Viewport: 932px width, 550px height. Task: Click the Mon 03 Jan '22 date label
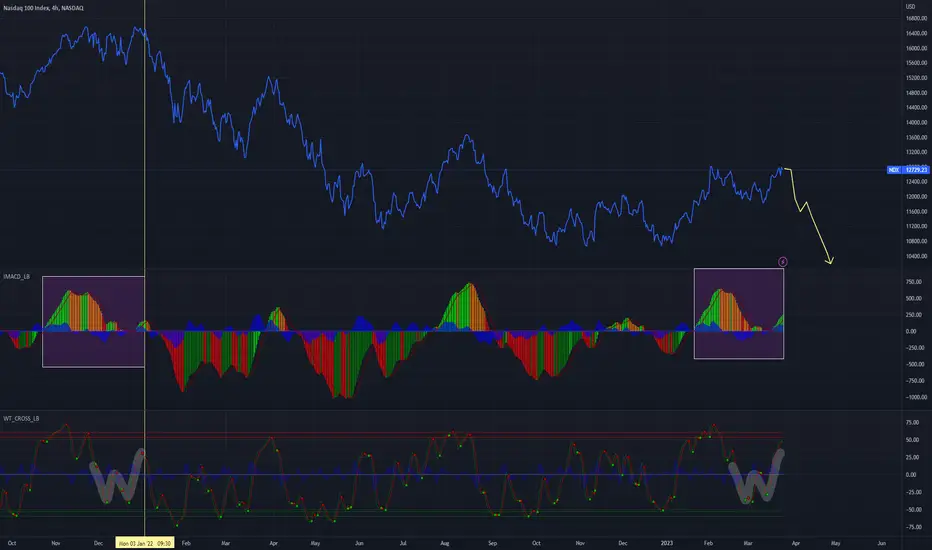(144, 543)
